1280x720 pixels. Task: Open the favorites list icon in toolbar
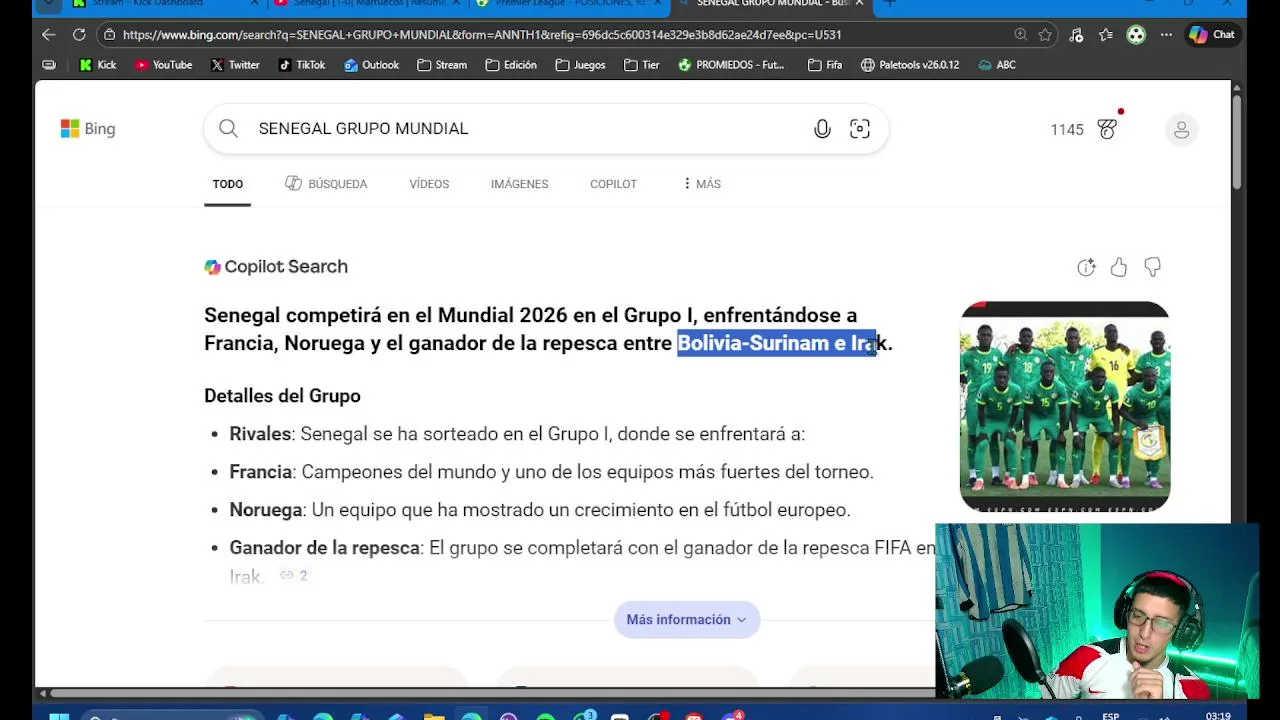coord(1106,34)
